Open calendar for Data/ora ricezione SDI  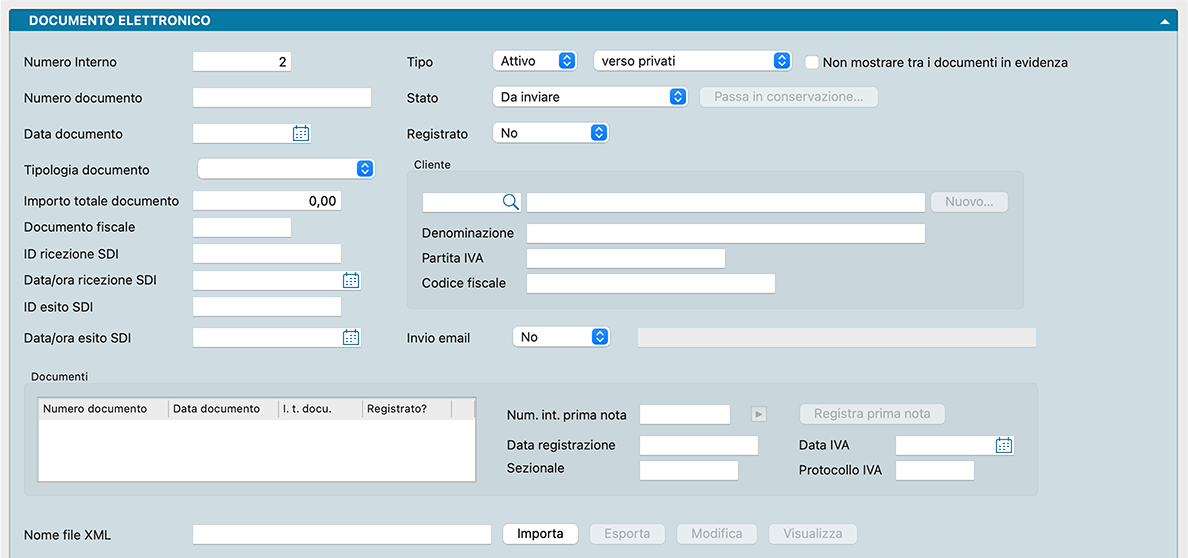pyautogui.click(x=351, y=280)
